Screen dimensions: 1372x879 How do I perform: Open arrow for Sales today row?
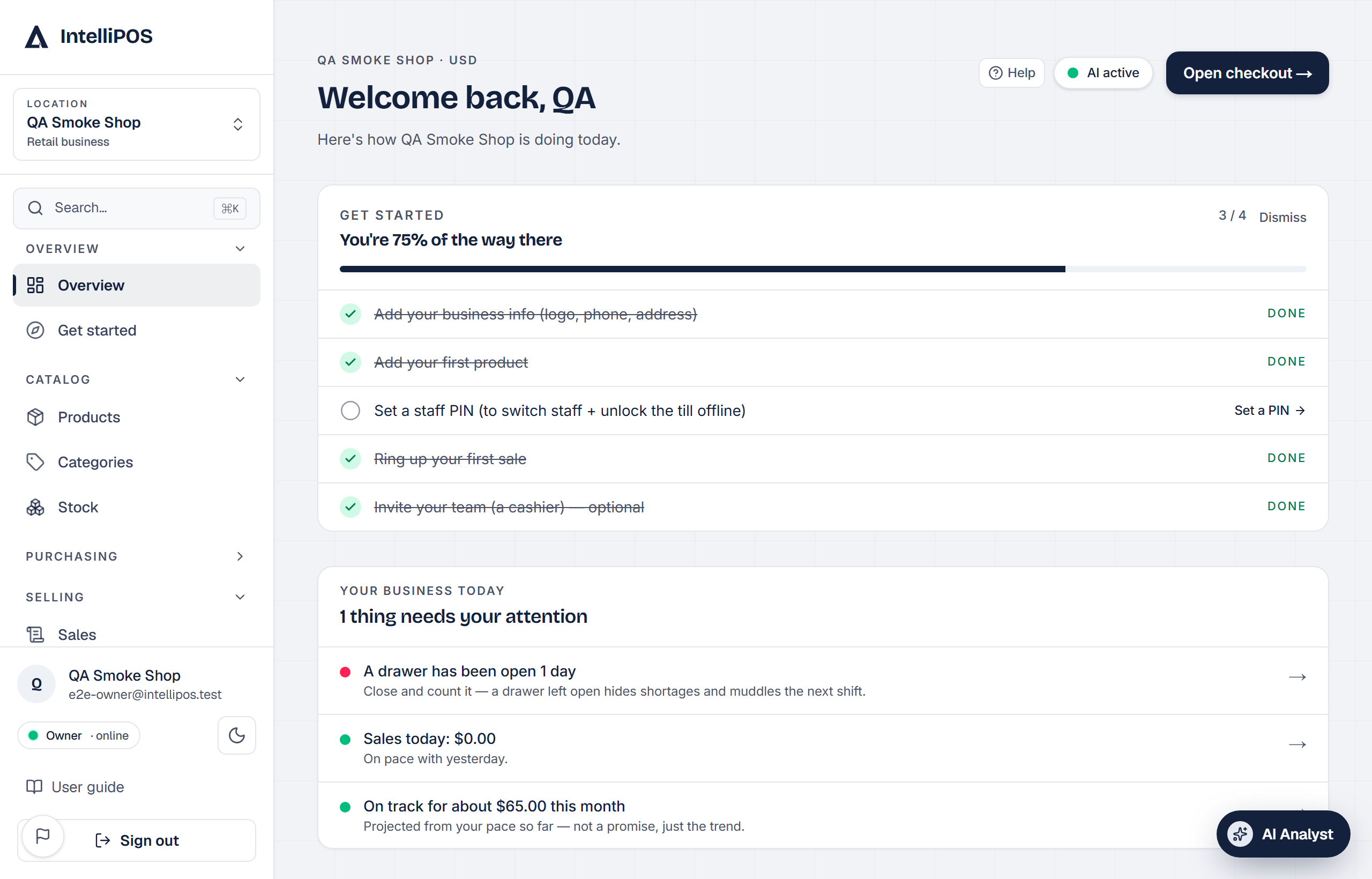coord(1297,744)
